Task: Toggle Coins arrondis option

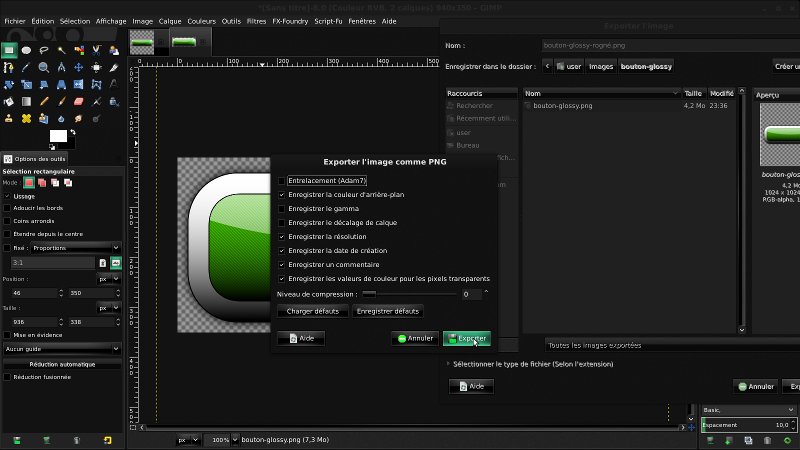Action: (7, 221)
